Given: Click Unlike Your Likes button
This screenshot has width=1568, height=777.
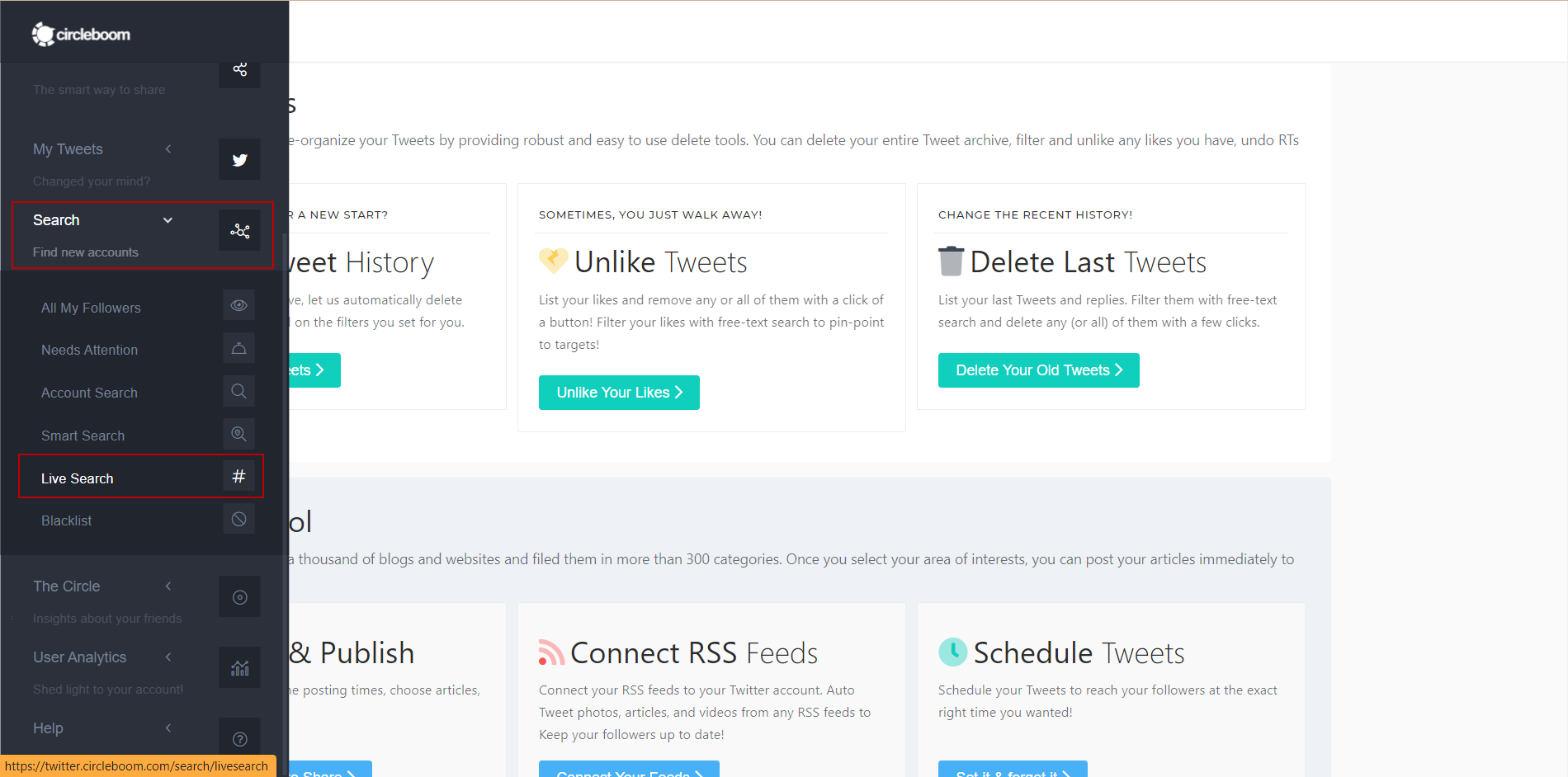Looking at the screenshot, I should (x=618, y=392).
